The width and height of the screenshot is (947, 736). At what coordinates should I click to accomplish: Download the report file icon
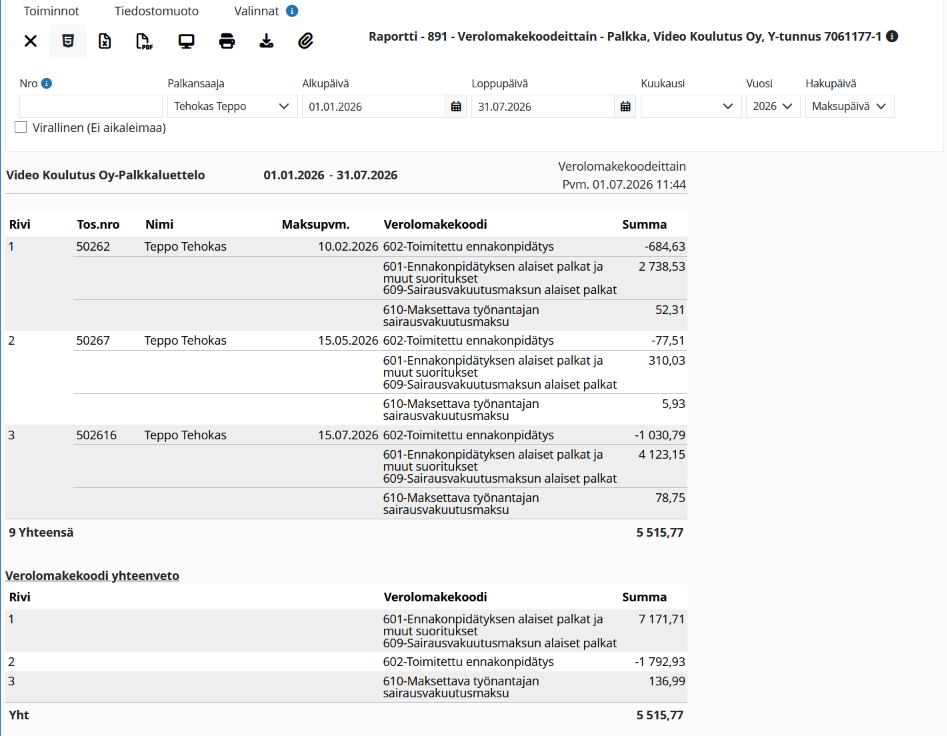point(266,41)
